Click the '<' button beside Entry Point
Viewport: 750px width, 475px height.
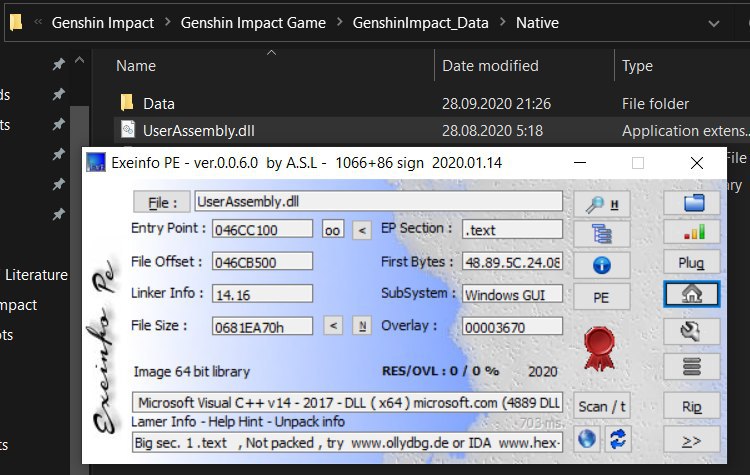(362, 230)
